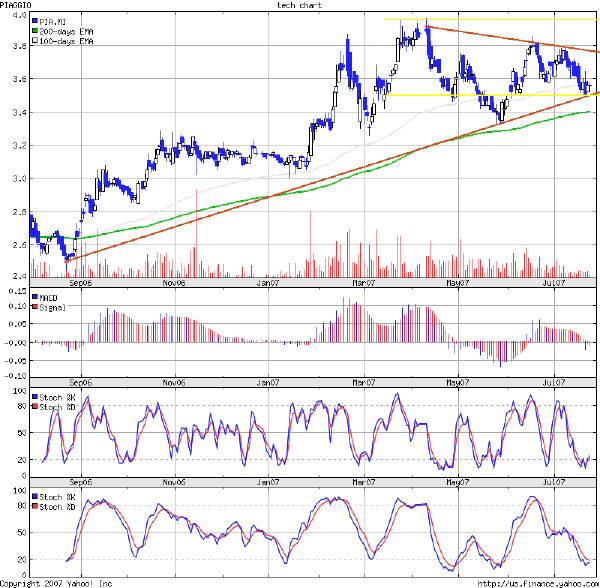Click Sep06 label below the MACD panel

(81, 383)
